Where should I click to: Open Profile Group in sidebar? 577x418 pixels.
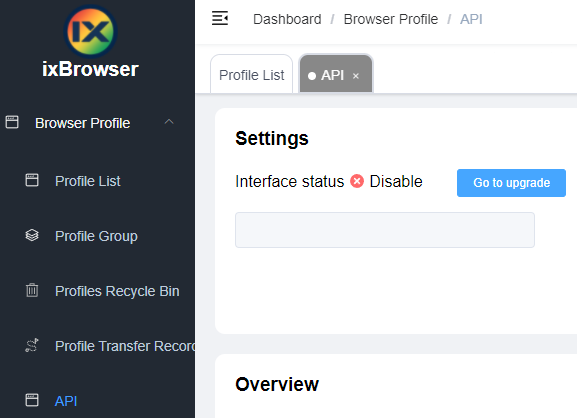[96, 236]
